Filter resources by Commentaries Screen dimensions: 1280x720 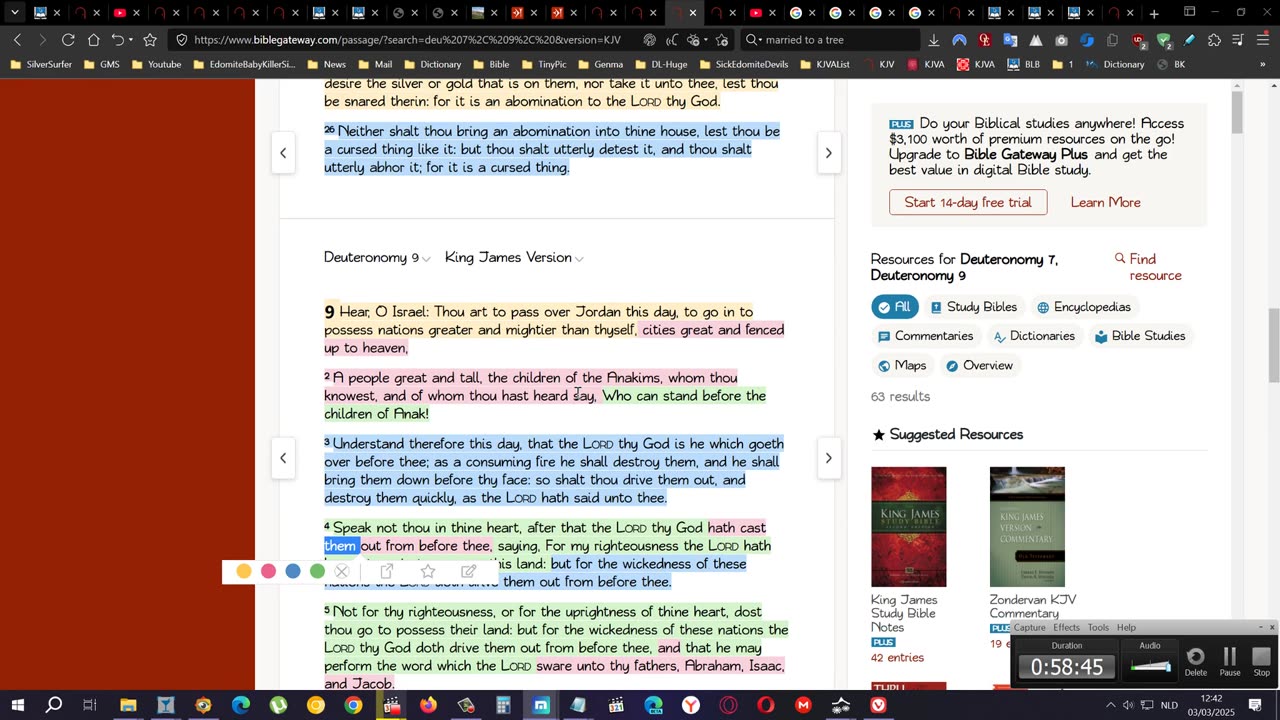click(925, 336)
